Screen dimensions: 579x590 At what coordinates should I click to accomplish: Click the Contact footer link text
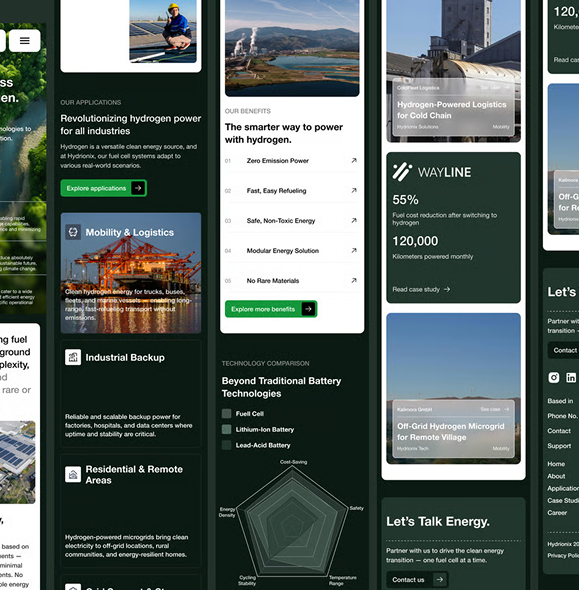[559, 431]
